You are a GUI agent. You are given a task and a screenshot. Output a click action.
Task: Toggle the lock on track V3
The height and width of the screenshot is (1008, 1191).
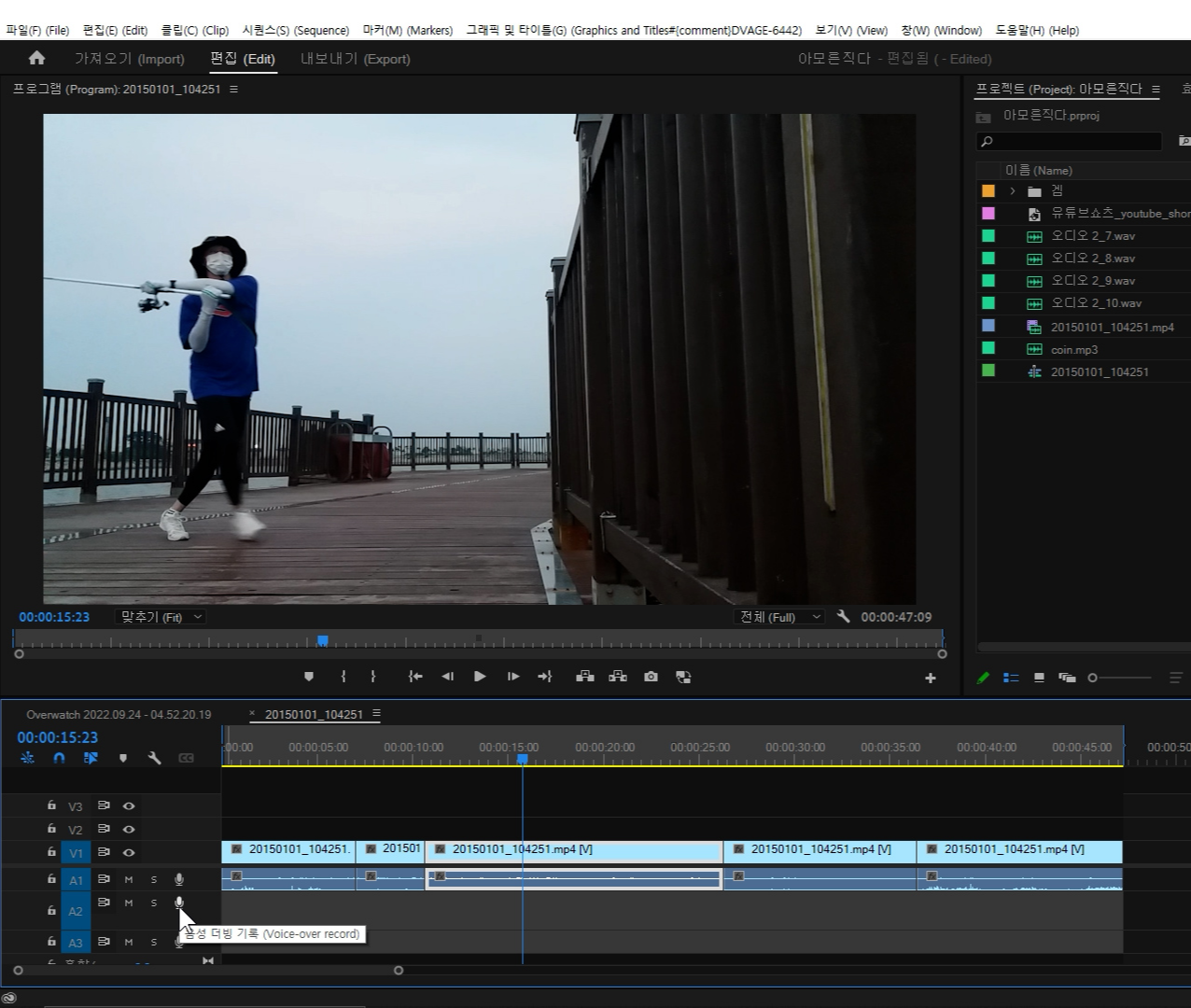point(52,805)
